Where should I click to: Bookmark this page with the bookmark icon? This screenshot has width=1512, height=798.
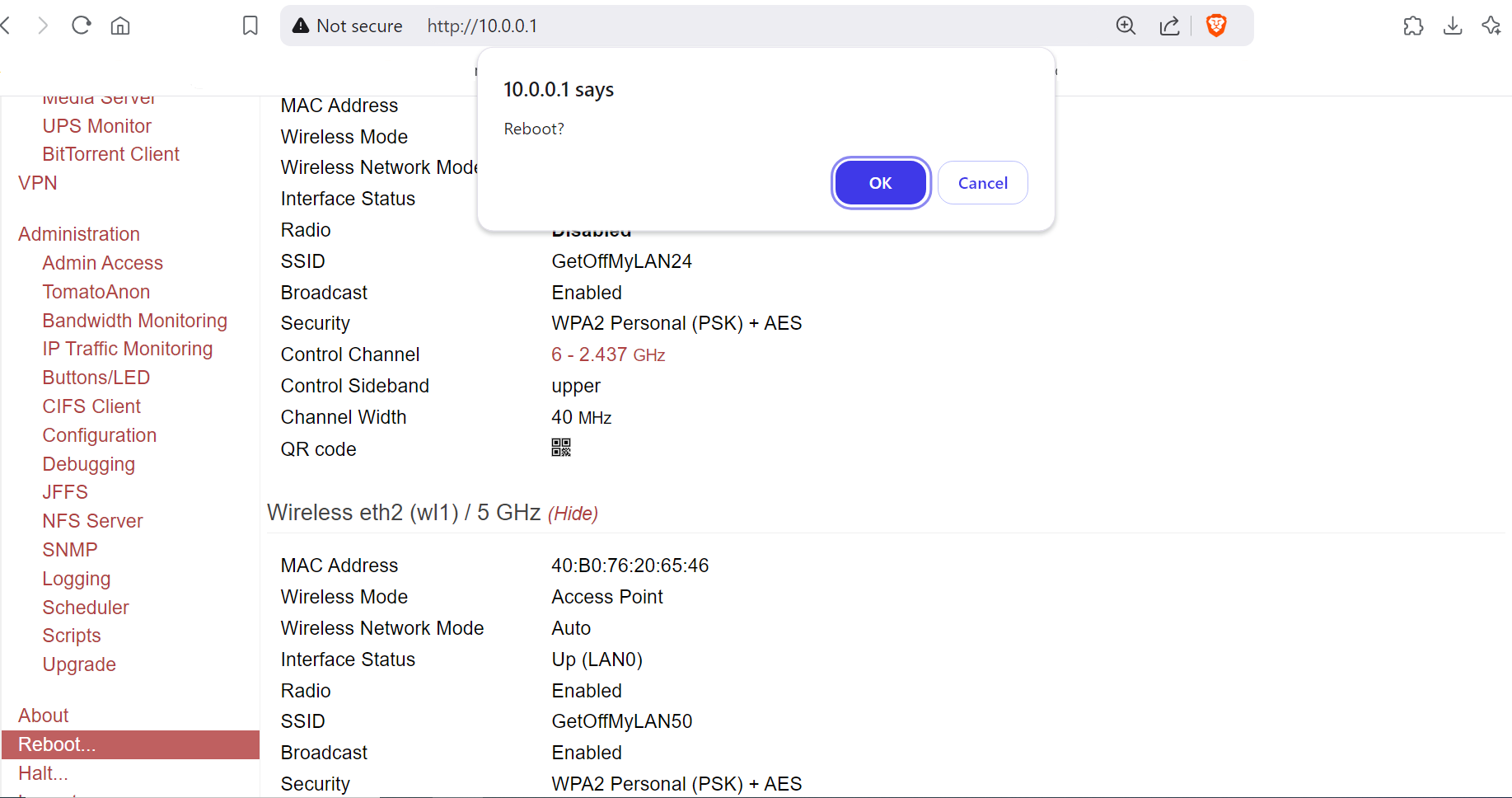tap(250, 26)
